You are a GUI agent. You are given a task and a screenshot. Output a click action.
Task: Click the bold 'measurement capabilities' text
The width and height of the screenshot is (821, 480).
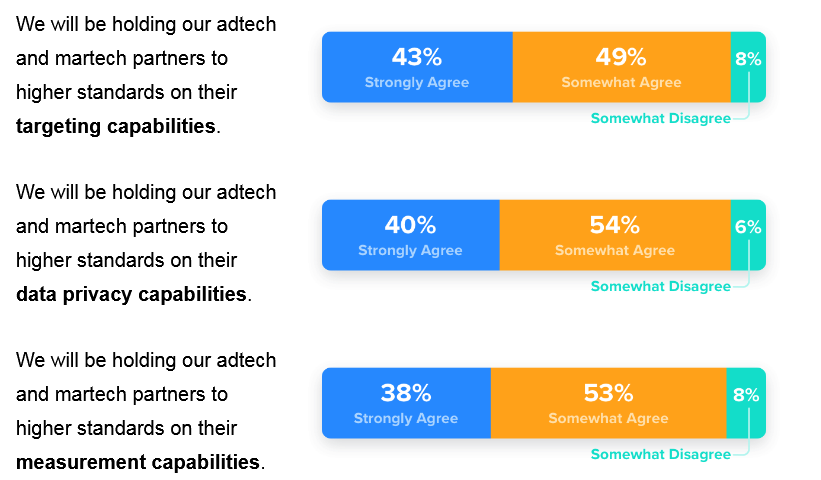coord(137,462)
